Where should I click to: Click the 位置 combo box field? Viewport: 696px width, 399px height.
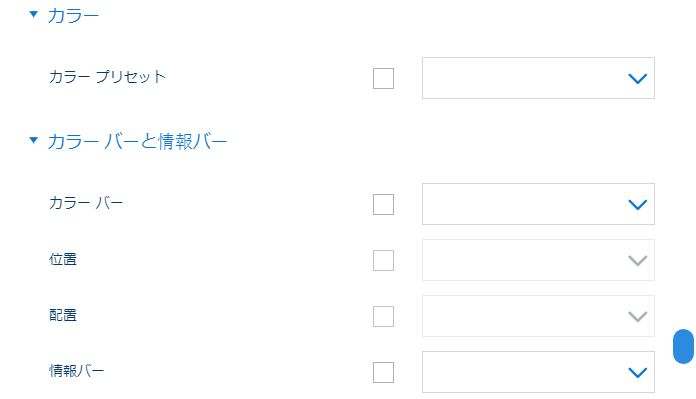tap(538, 260)
